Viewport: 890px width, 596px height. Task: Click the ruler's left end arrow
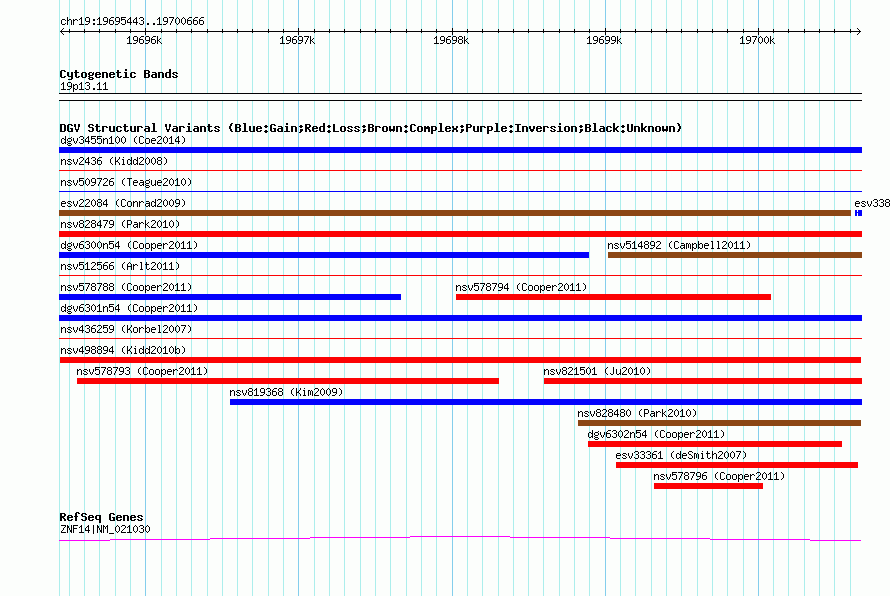[62, 31]
